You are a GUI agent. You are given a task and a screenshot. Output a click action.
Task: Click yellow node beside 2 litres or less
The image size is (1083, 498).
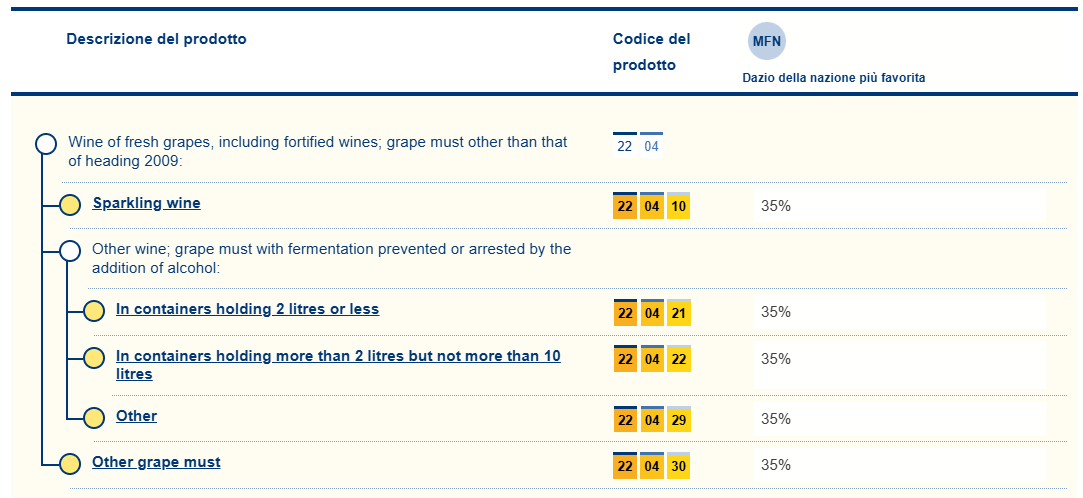[x=94, y=312]
